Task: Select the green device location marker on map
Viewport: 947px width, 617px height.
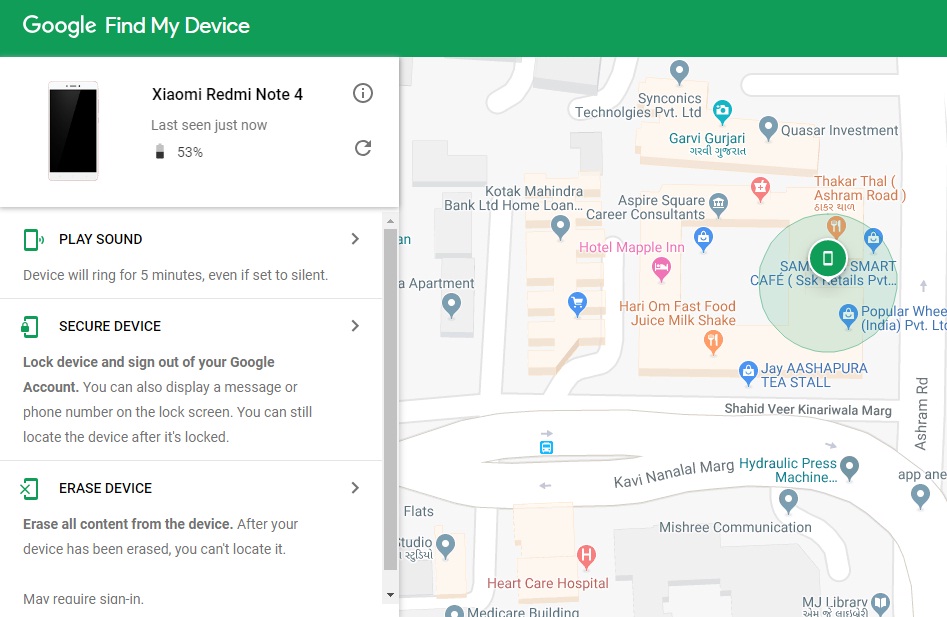Action: 828,258
